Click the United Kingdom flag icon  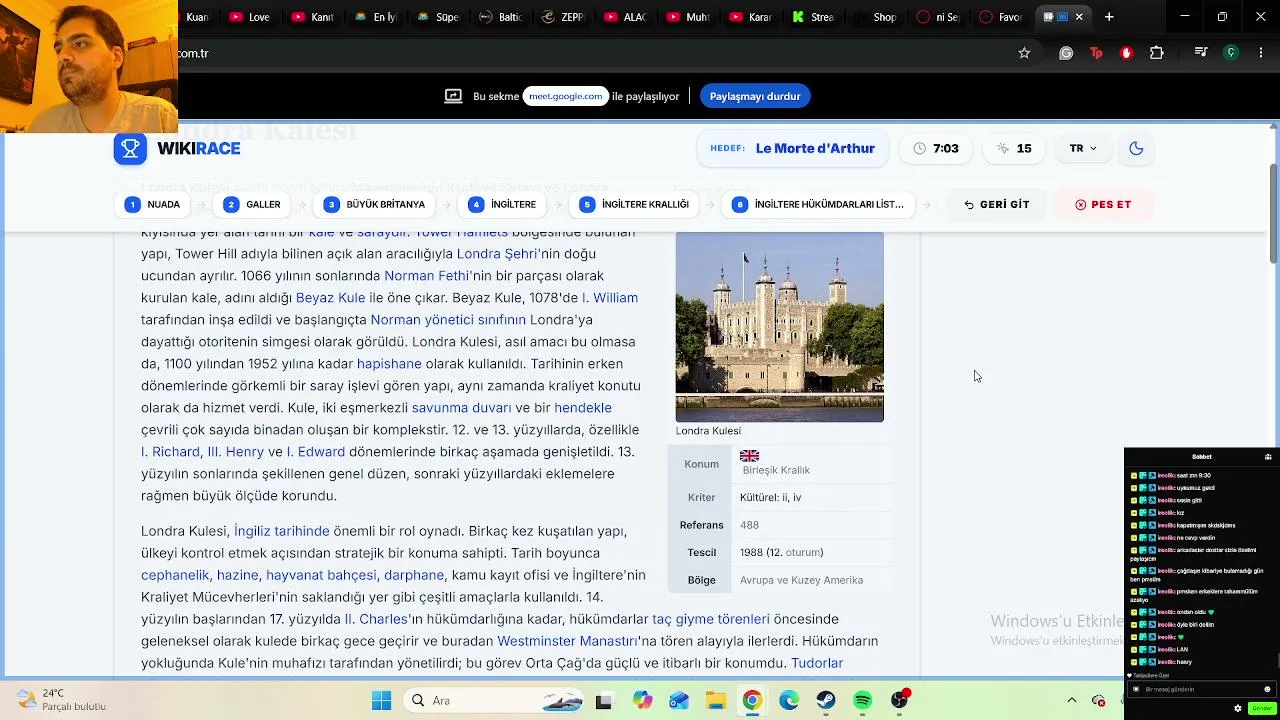[749, 456]
